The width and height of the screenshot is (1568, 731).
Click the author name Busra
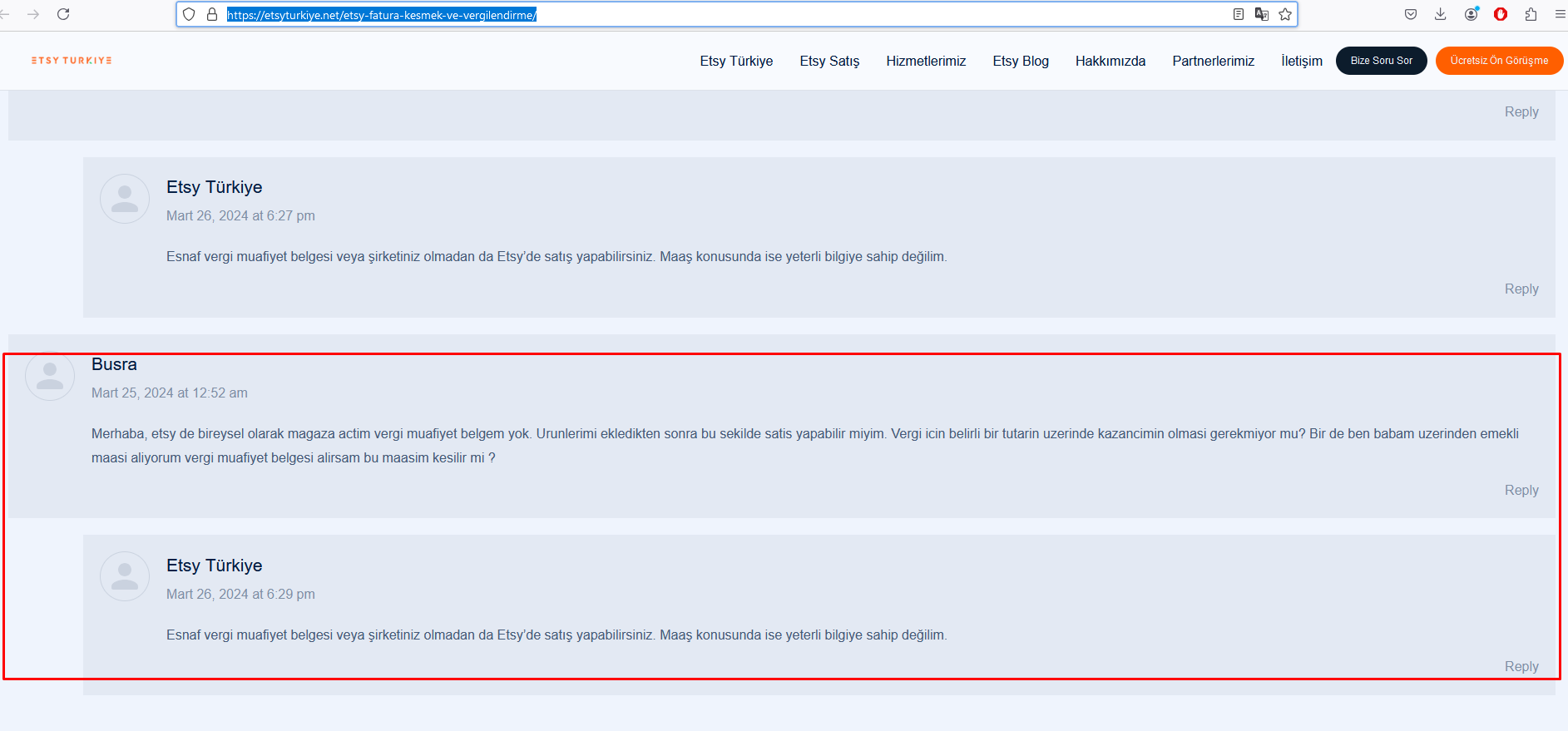114,364
